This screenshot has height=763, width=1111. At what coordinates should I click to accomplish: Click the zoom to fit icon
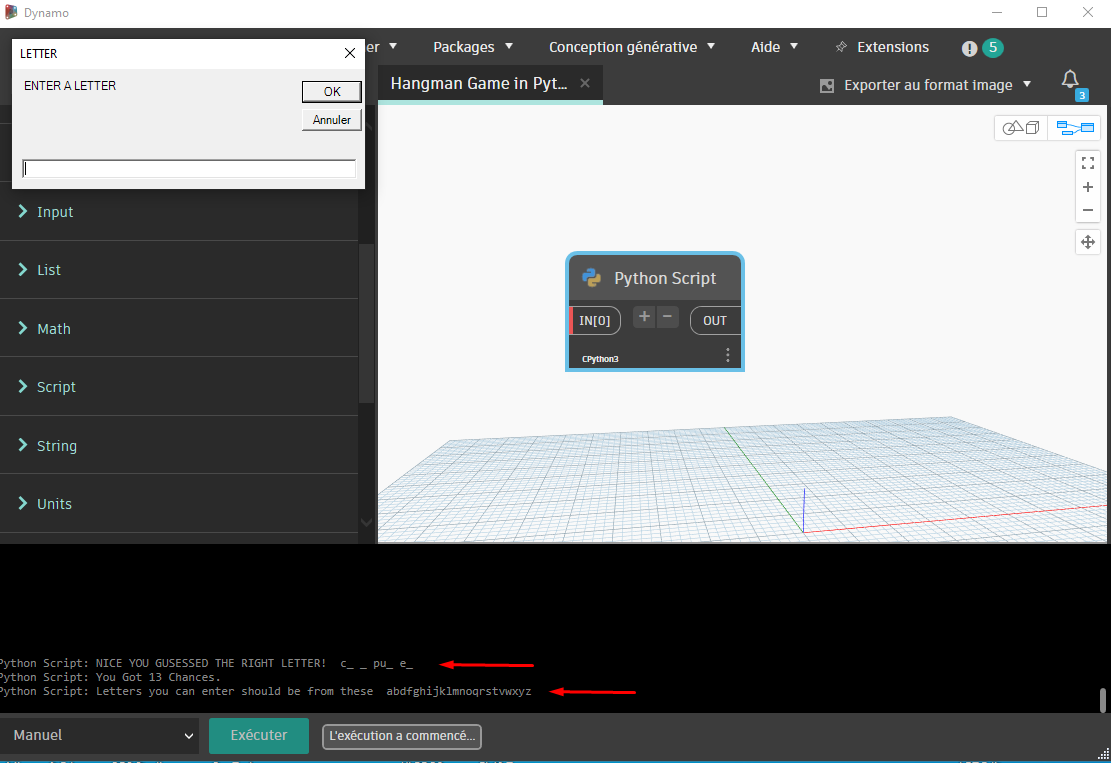(1088, 163)
